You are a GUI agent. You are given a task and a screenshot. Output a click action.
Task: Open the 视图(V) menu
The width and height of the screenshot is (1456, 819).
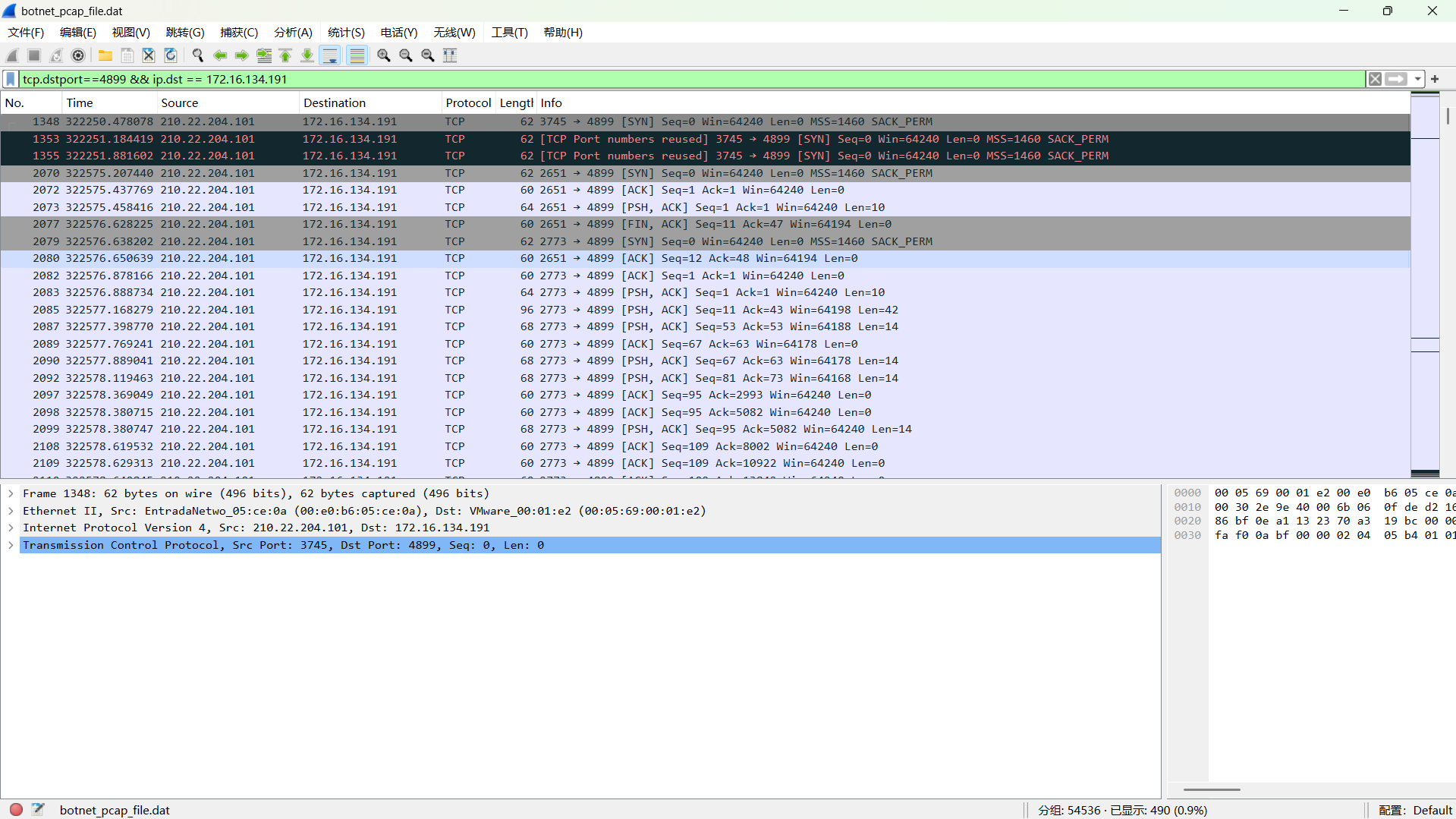coord(131,33)
